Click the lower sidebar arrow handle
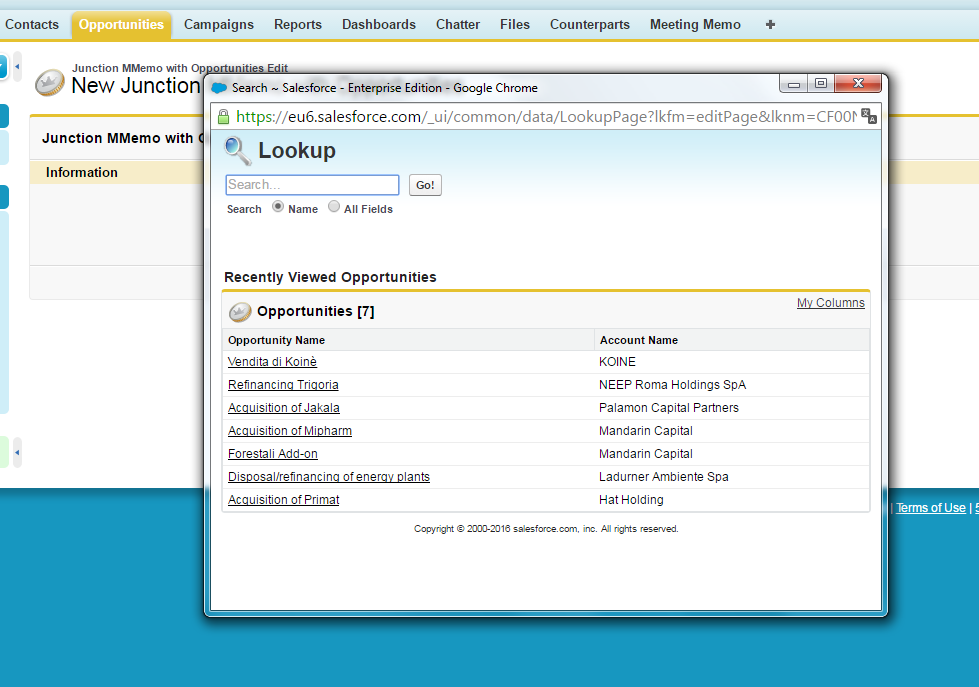The height and width of the screenshot is (687, 979). (17, 452)
